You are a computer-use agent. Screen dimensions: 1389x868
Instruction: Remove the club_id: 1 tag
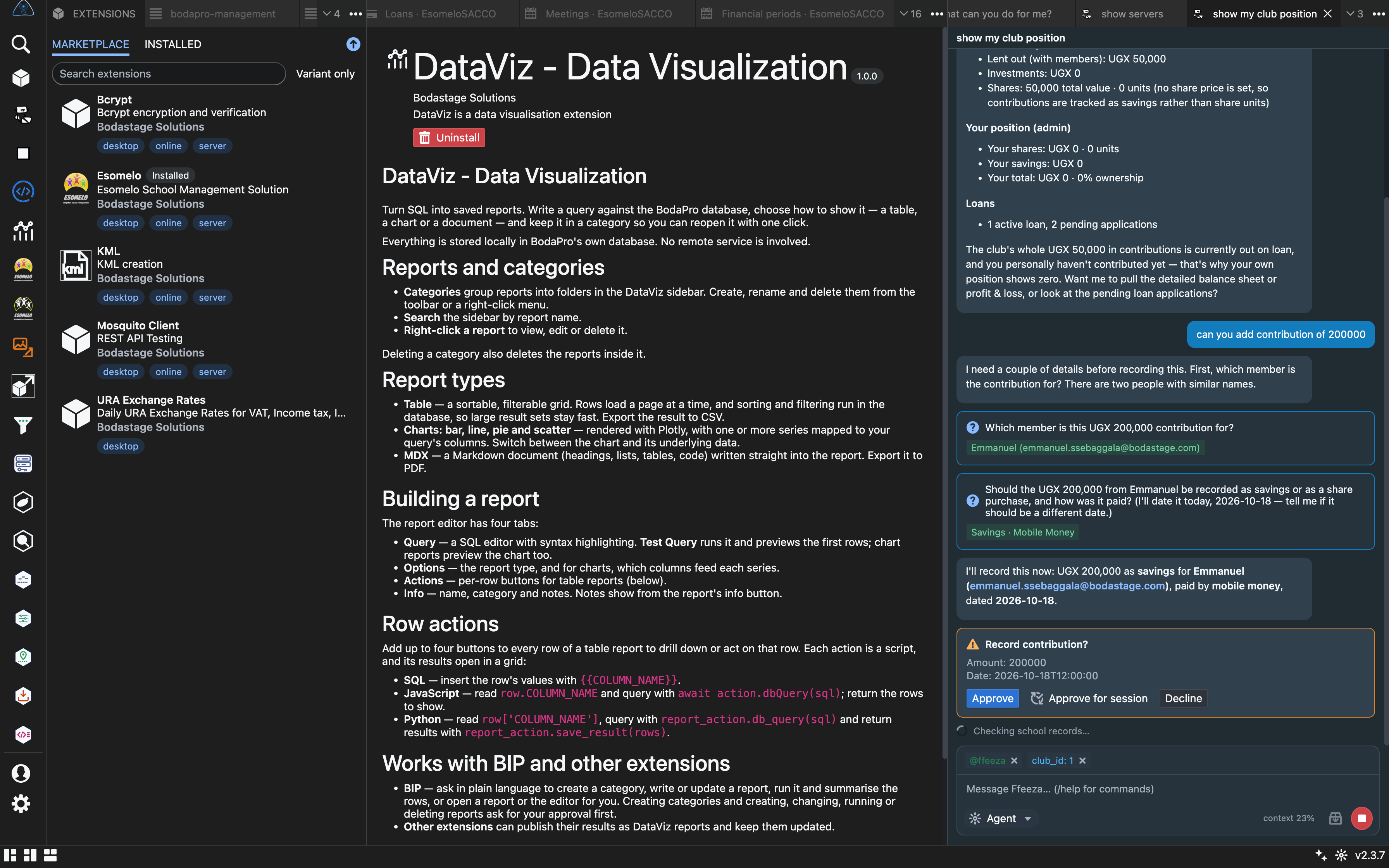tap(1082, 761)
